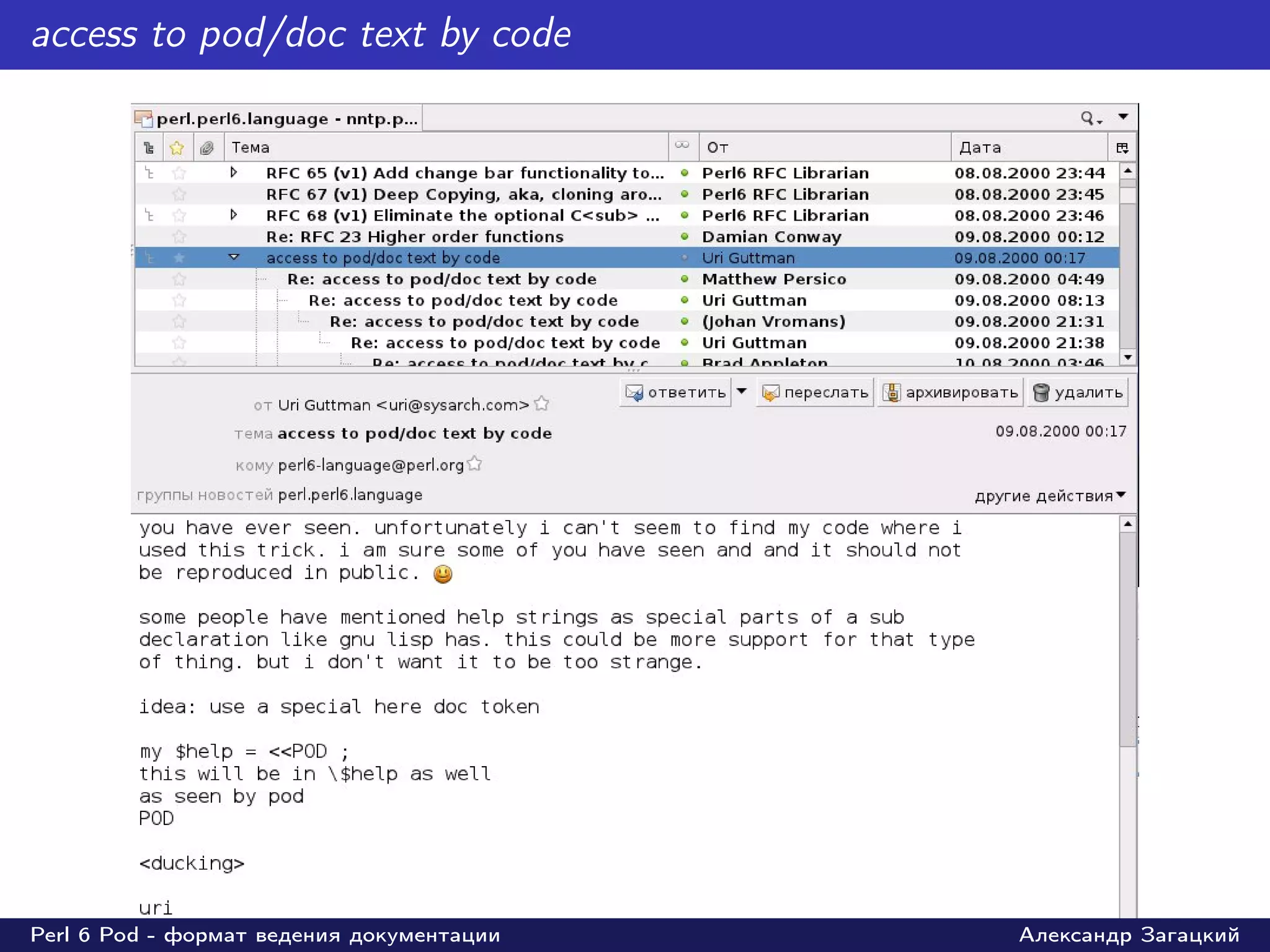Toggle read status dot for RFC 67
This screenshot has width=1270, height=952.
point(685,194)
